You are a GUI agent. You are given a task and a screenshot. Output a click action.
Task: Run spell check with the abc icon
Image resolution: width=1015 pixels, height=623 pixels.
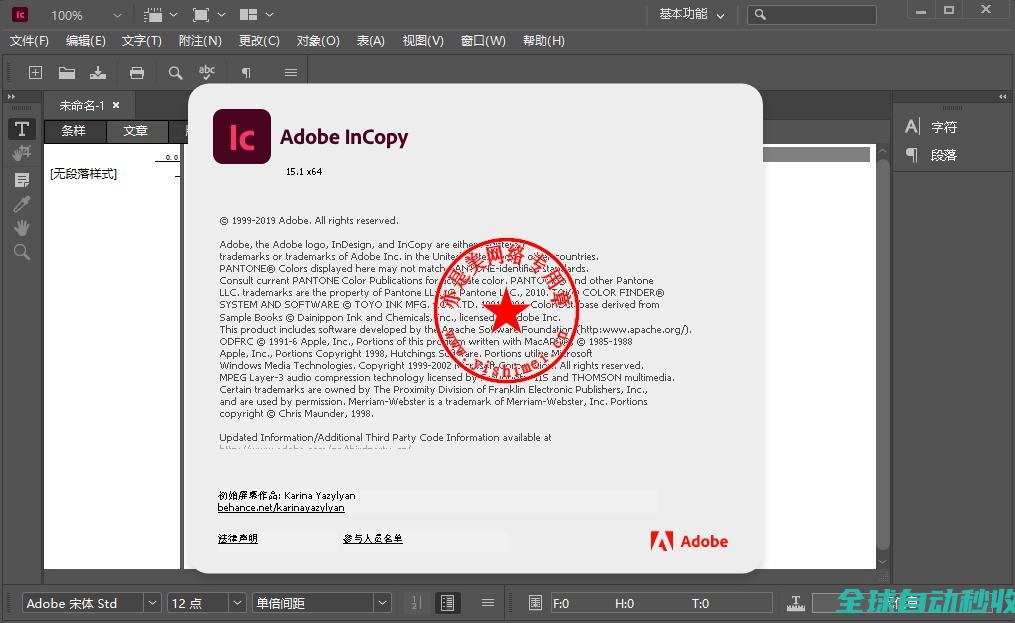pos(207,72)
